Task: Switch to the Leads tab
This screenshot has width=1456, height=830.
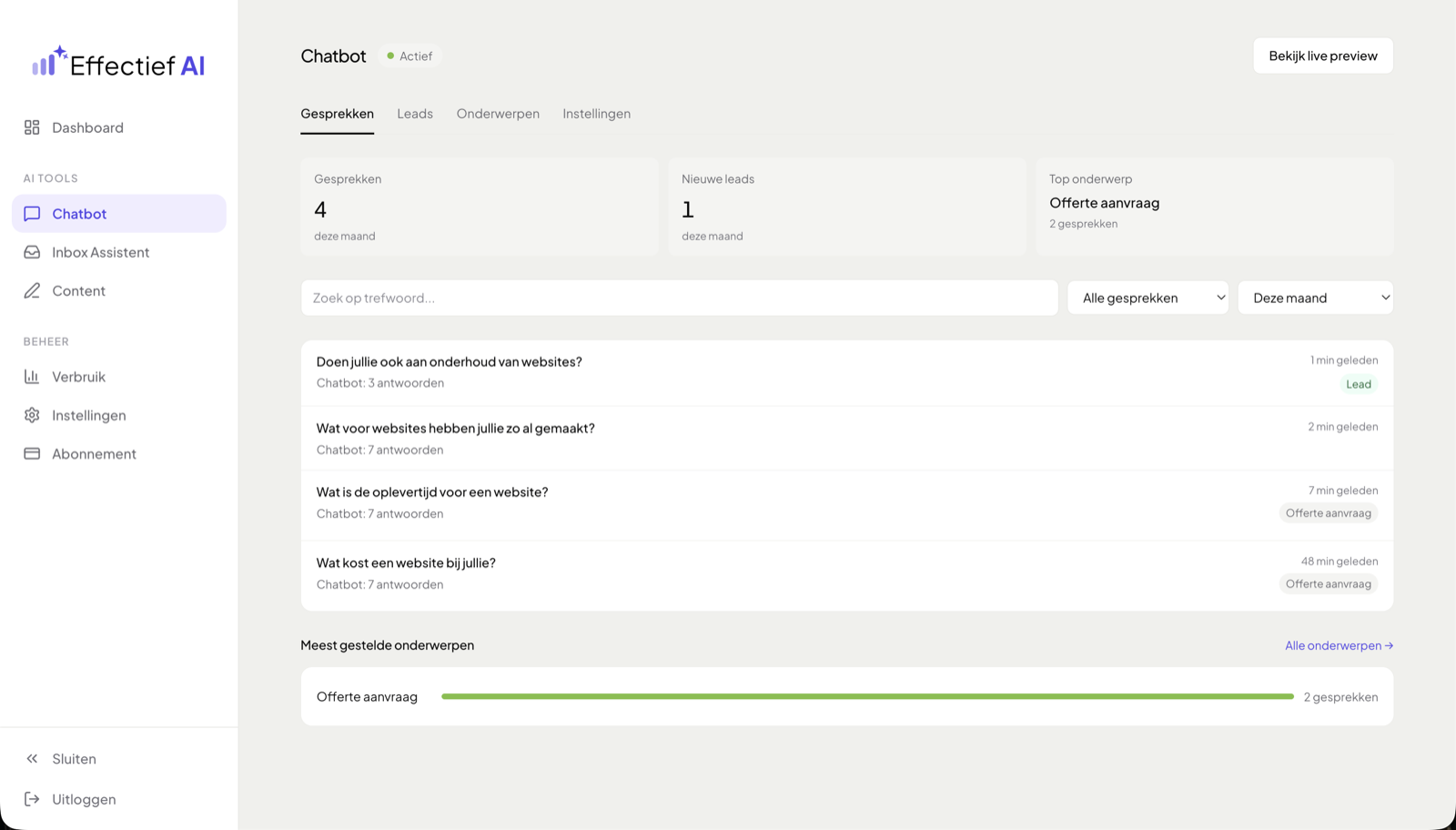Action: 415,114
